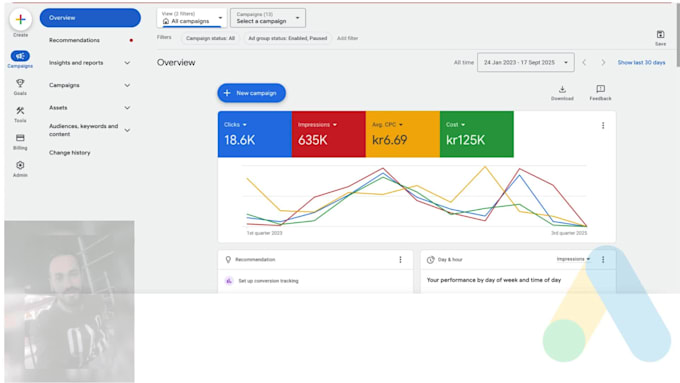
Task: Click the conversion tracking purple icon
Action: click(x=229, y=281)
